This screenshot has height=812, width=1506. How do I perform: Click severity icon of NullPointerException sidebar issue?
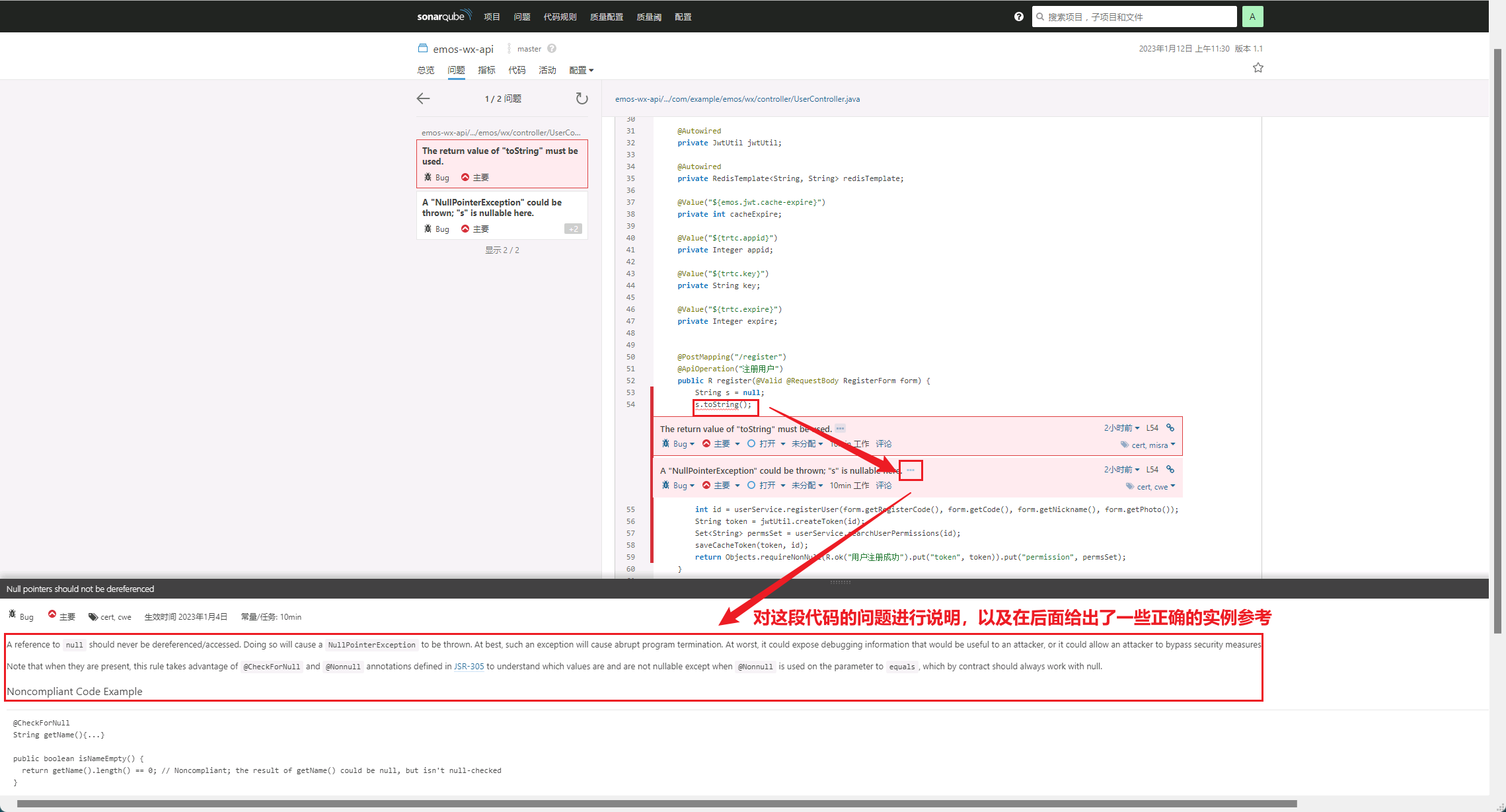point(465,229)
